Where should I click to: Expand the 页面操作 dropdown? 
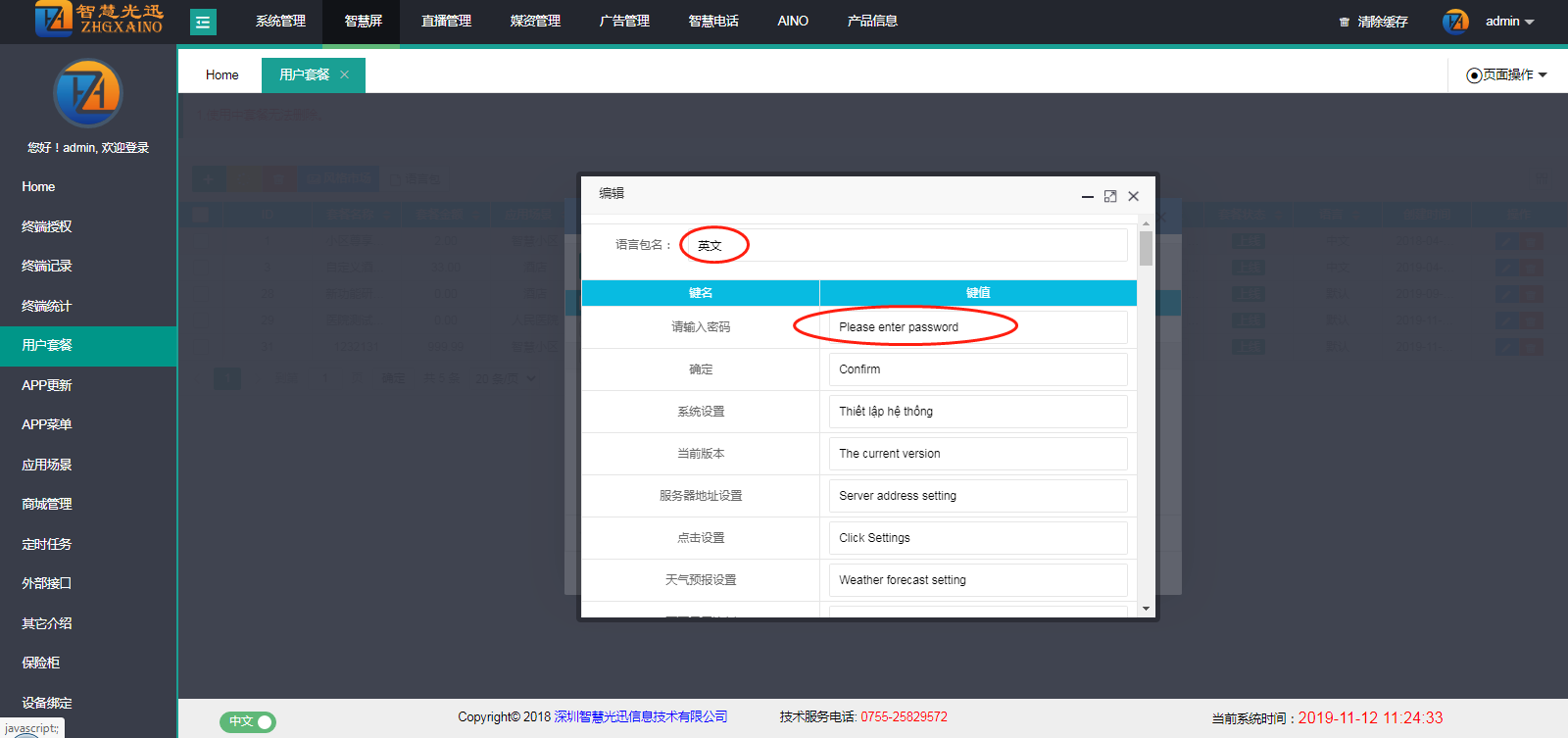pos(1507,74)
